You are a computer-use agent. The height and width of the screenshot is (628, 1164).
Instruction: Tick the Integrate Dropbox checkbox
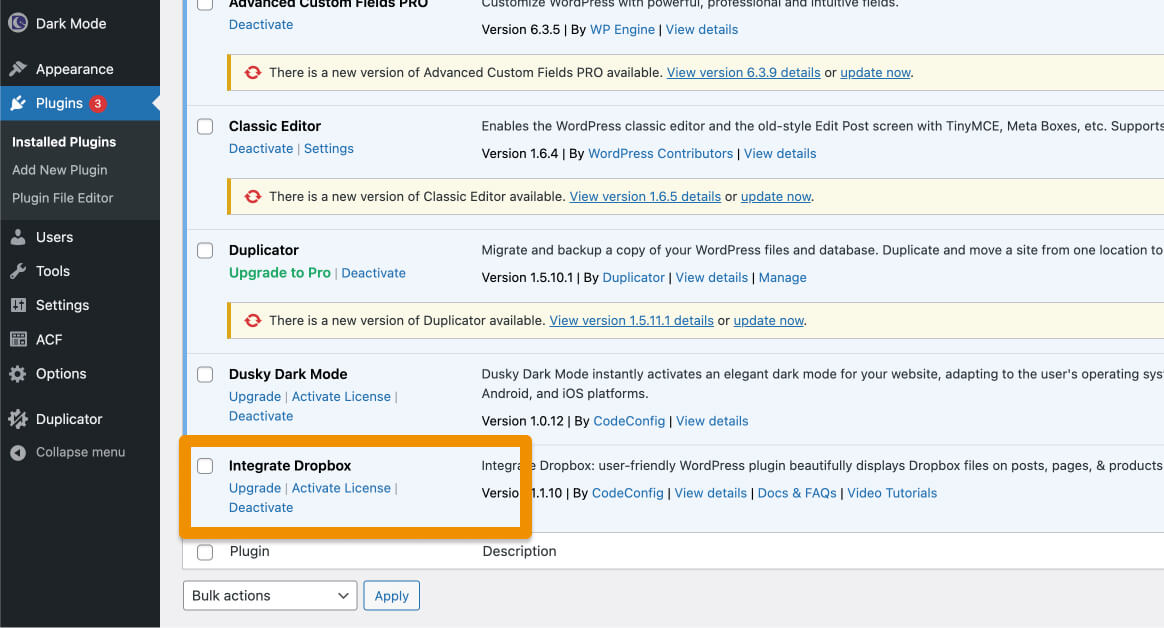click(205, 465)
